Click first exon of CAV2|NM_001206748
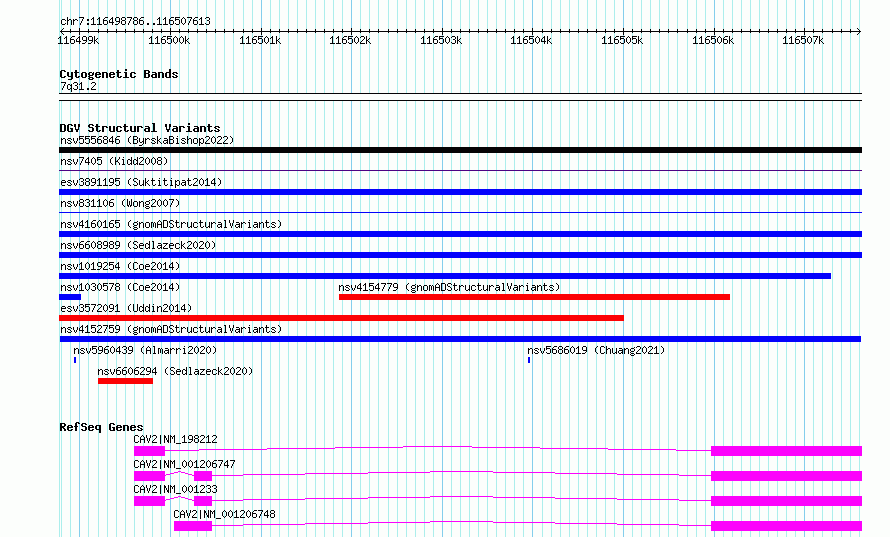Screen dimensions: 890x537 pos(193,526)
